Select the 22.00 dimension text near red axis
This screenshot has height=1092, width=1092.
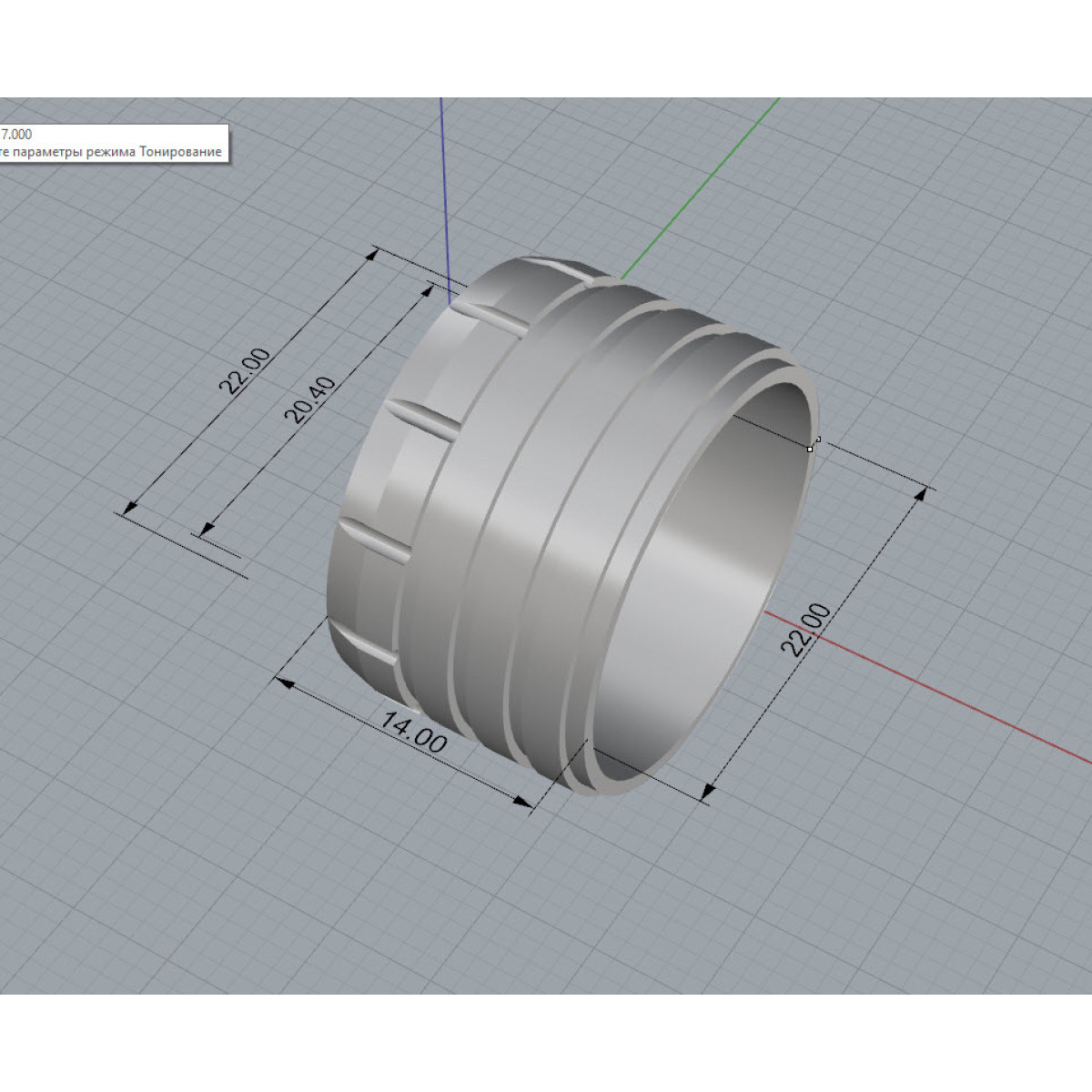pos(806,629)
